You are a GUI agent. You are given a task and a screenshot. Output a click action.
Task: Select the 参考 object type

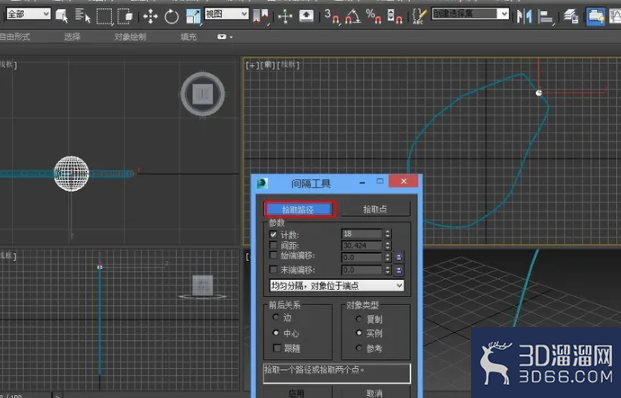(x=359, y=348)
